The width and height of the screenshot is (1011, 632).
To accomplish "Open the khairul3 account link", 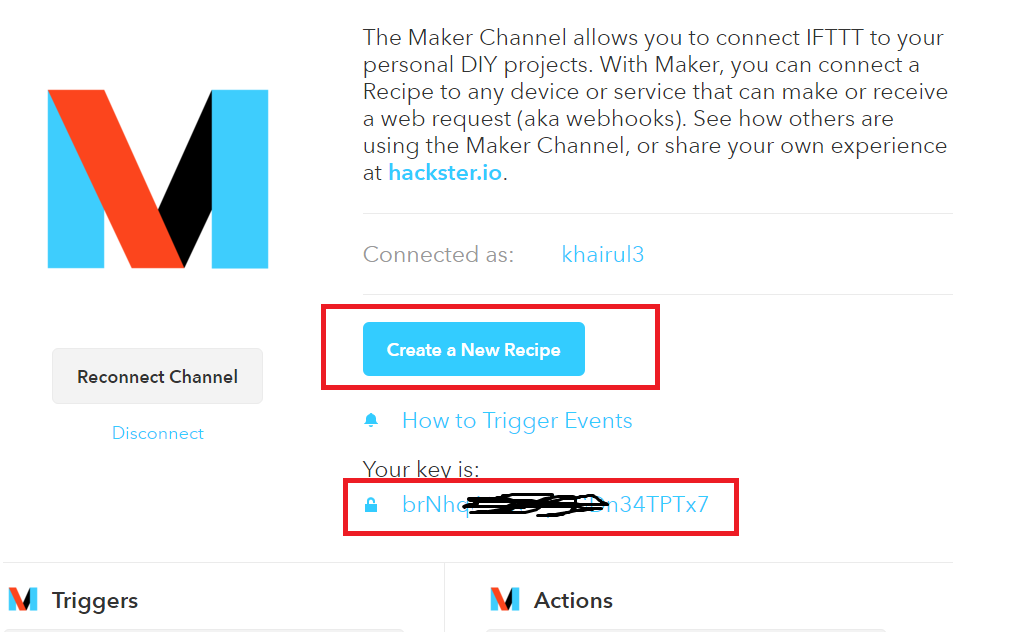I will pos(603,254).
